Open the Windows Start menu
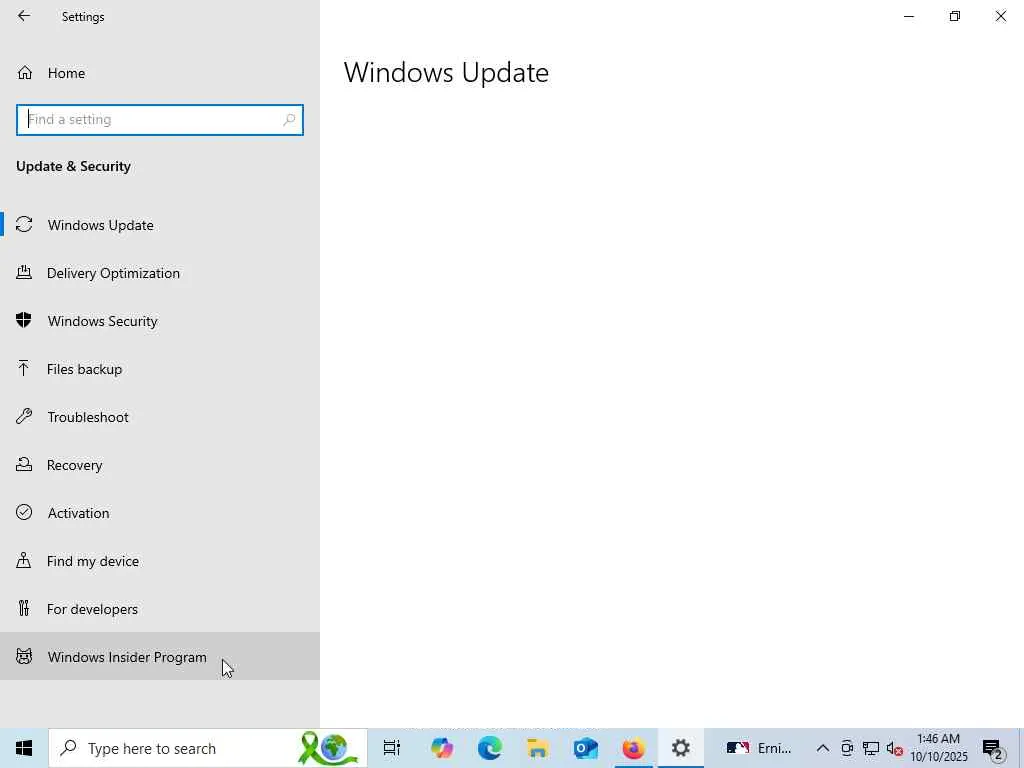Screen dimensions: 1024x768 [24, 748]
